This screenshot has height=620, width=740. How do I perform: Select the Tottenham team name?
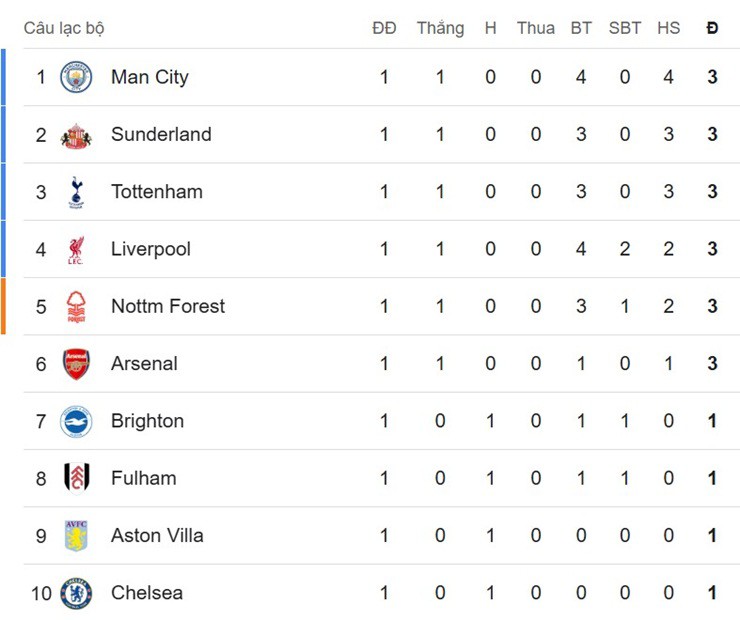click(x=156, y=192)
